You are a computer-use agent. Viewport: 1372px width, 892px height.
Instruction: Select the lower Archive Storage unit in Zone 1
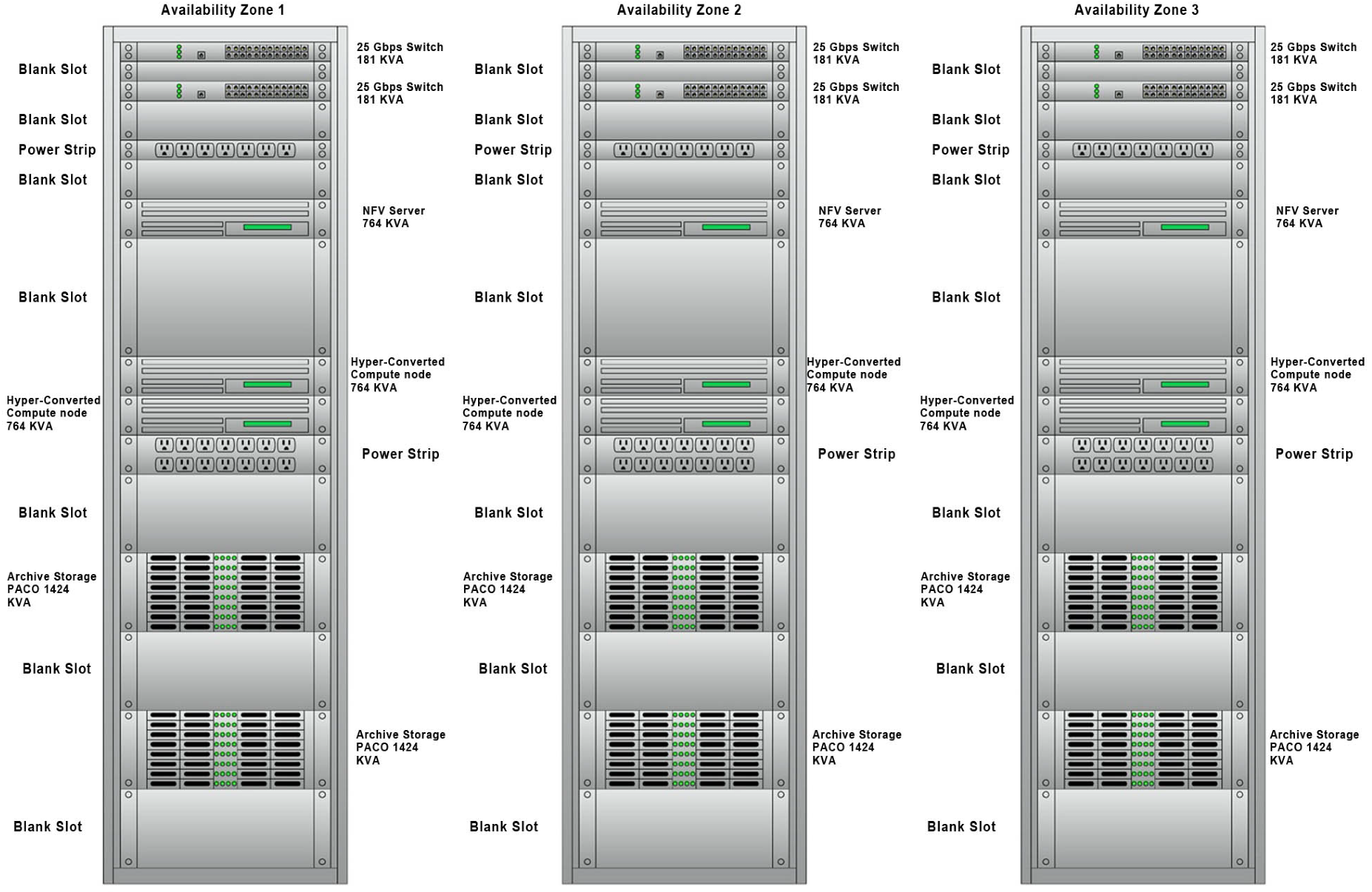pyautogui.click(x=225, y=749)
